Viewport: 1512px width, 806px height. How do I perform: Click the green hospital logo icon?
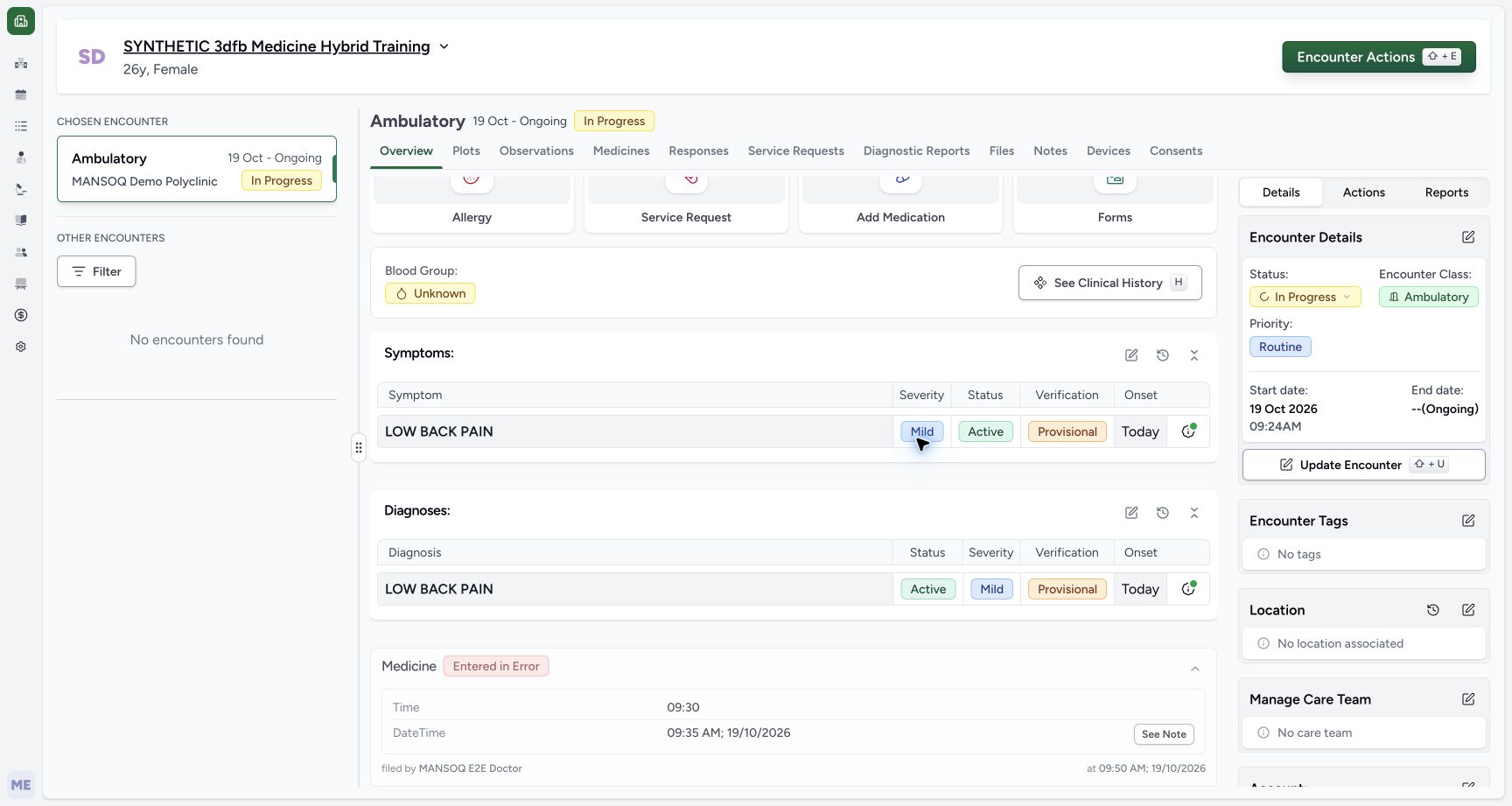(x=21, y=21)
